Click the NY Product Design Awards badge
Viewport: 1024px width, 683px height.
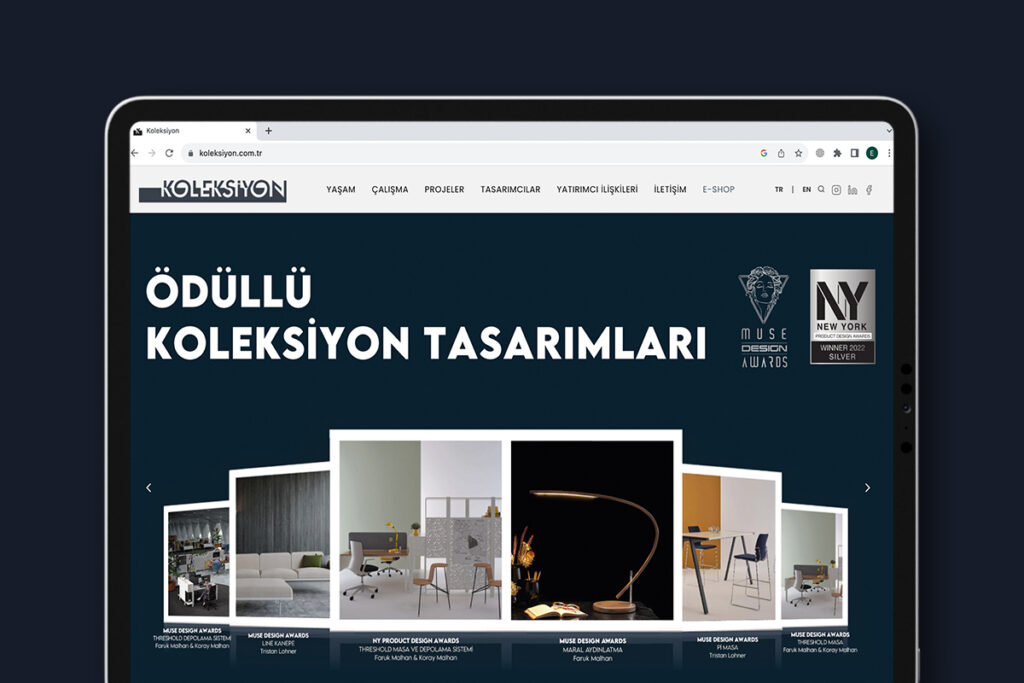coord(842,317)
